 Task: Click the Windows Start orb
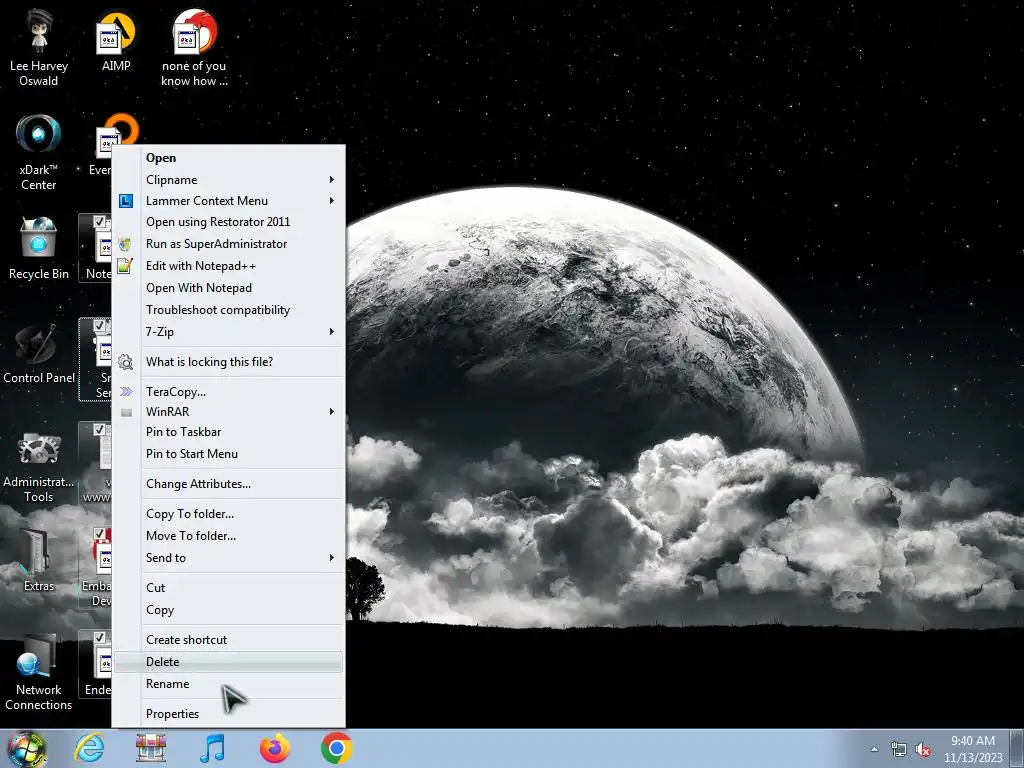26,749
